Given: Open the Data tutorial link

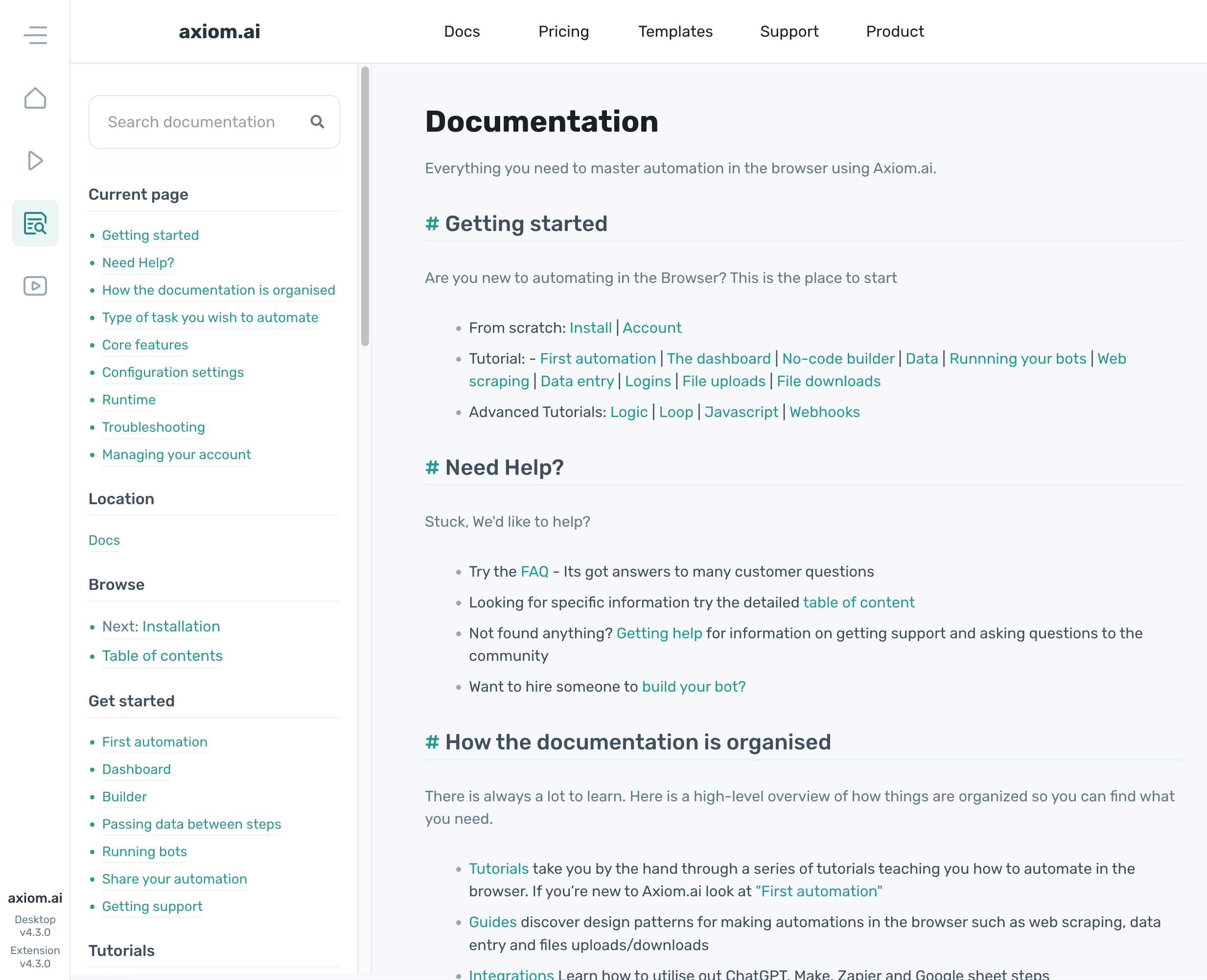Looking at the screenshot, I should pyautogui.click(x=922, y=358).
